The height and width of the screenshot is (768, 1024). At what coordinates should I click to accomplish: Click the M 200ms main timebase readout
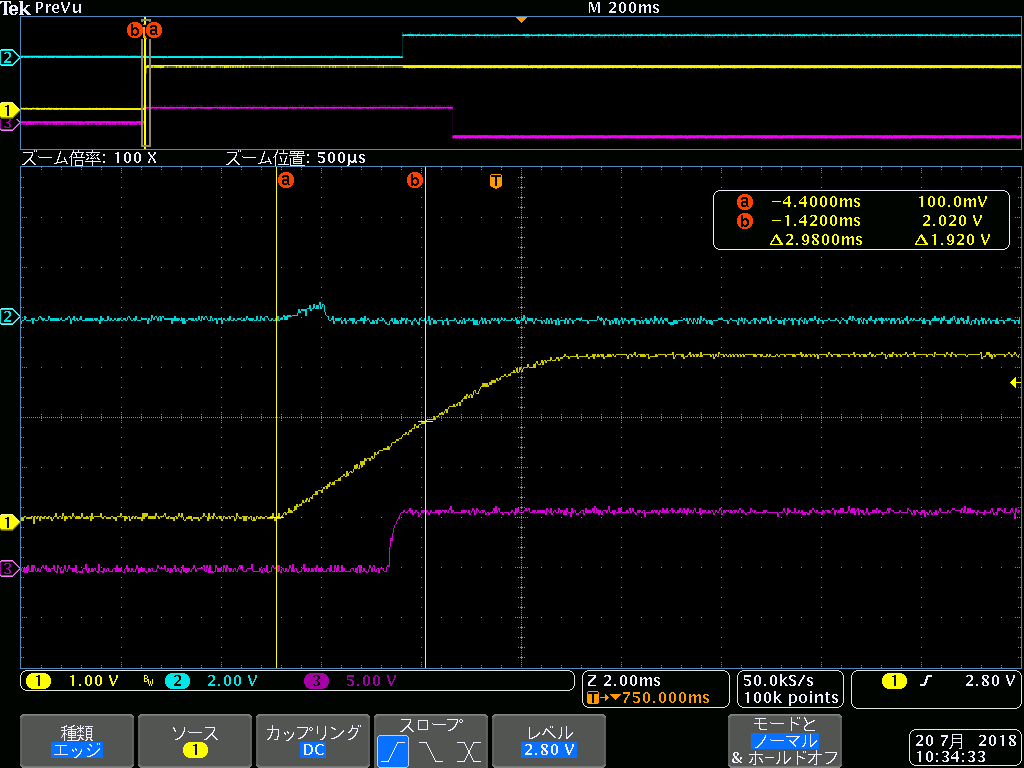(624, 8)
